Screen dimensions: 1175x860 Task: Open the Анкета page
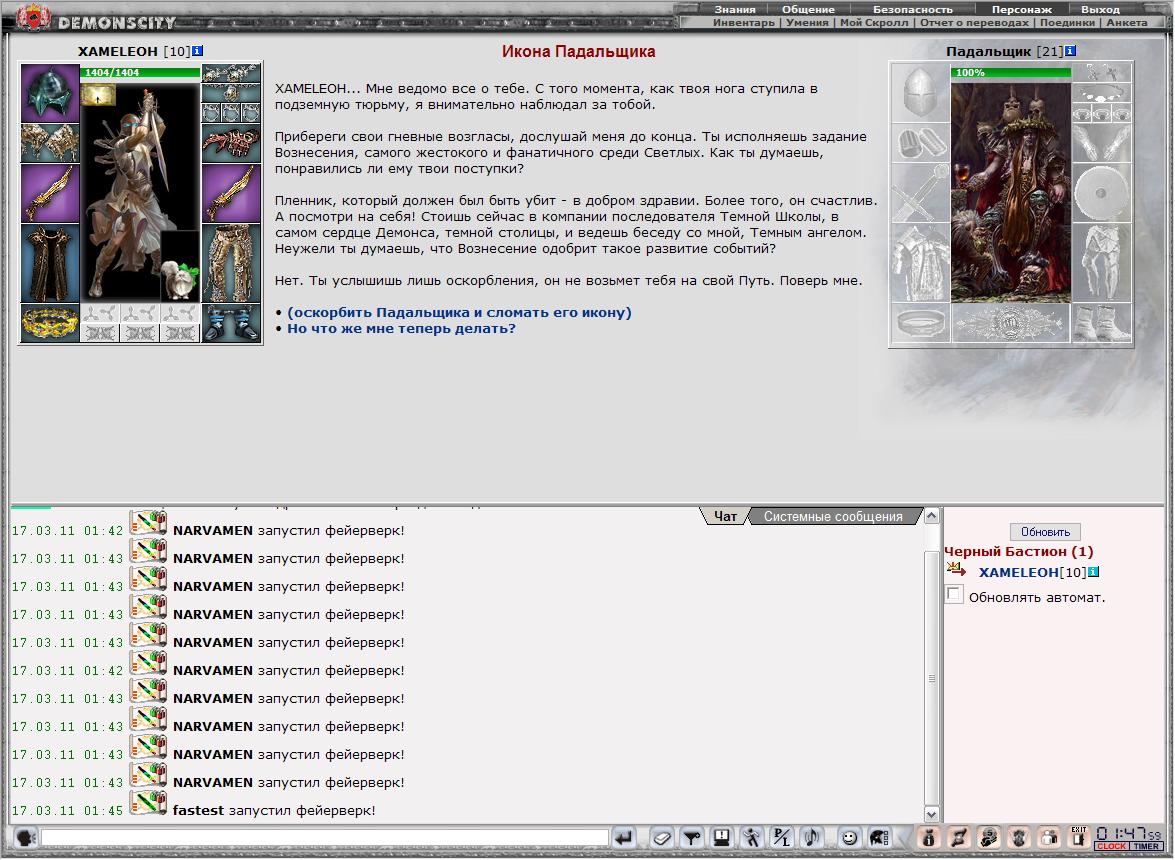(1126, 22)
